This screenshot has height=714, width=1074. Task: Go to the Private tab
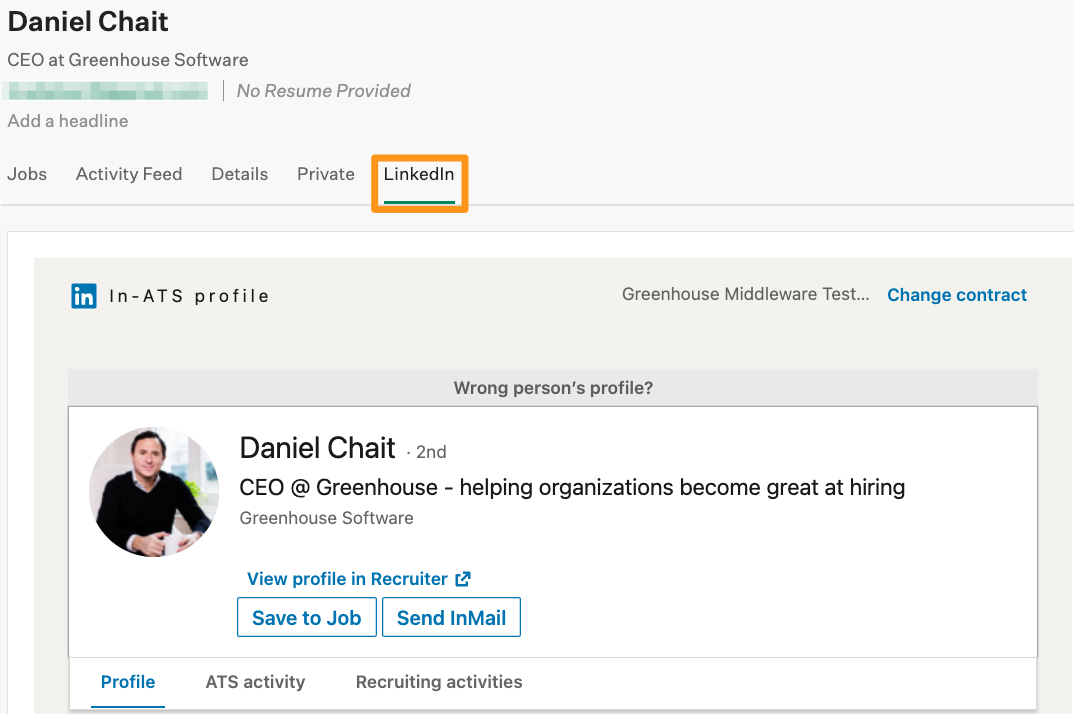click(326, 174)
